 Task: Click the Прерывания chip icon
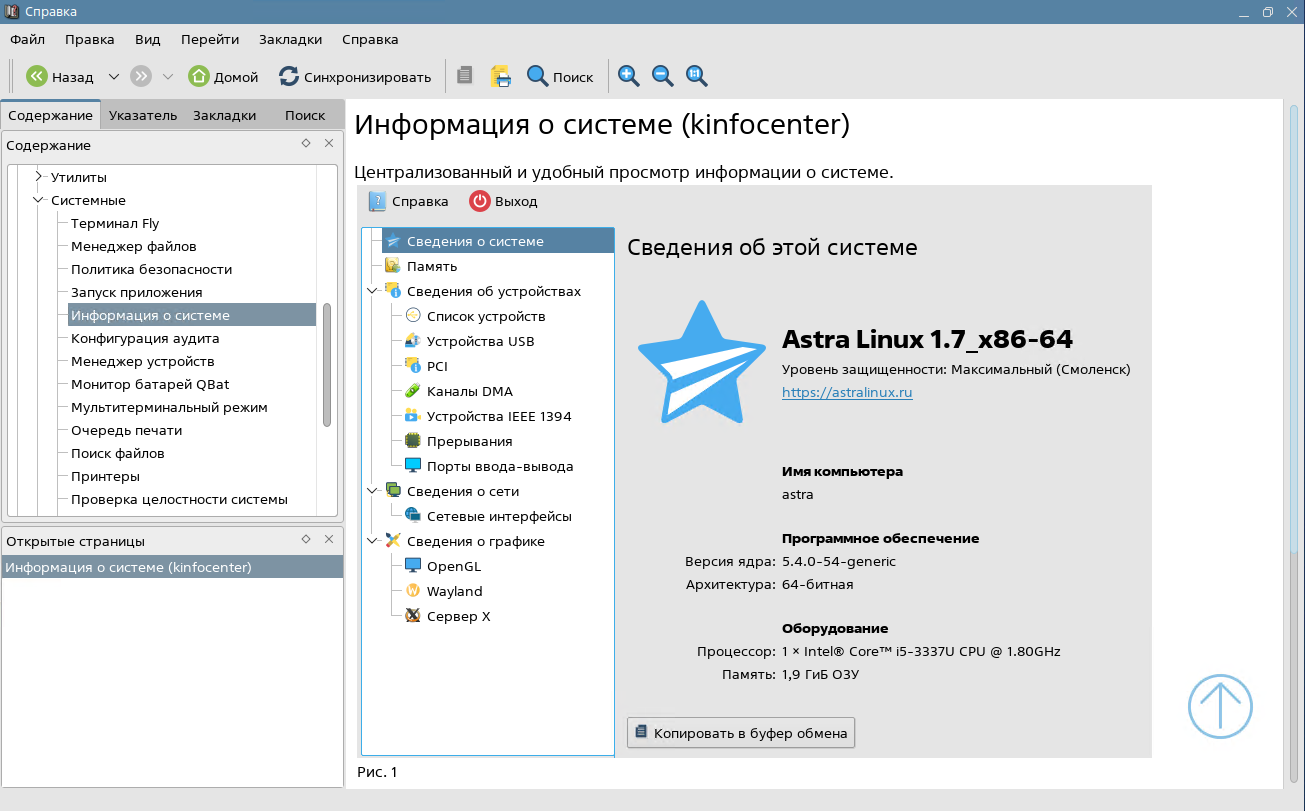413,441
